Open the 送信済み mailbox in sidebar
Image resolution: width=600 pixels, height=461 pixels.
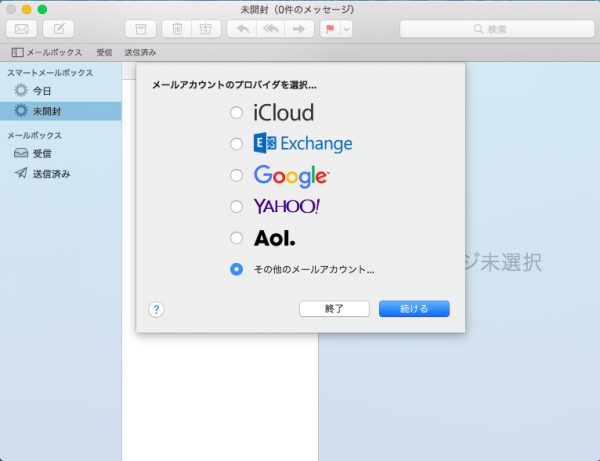[61, 174]
